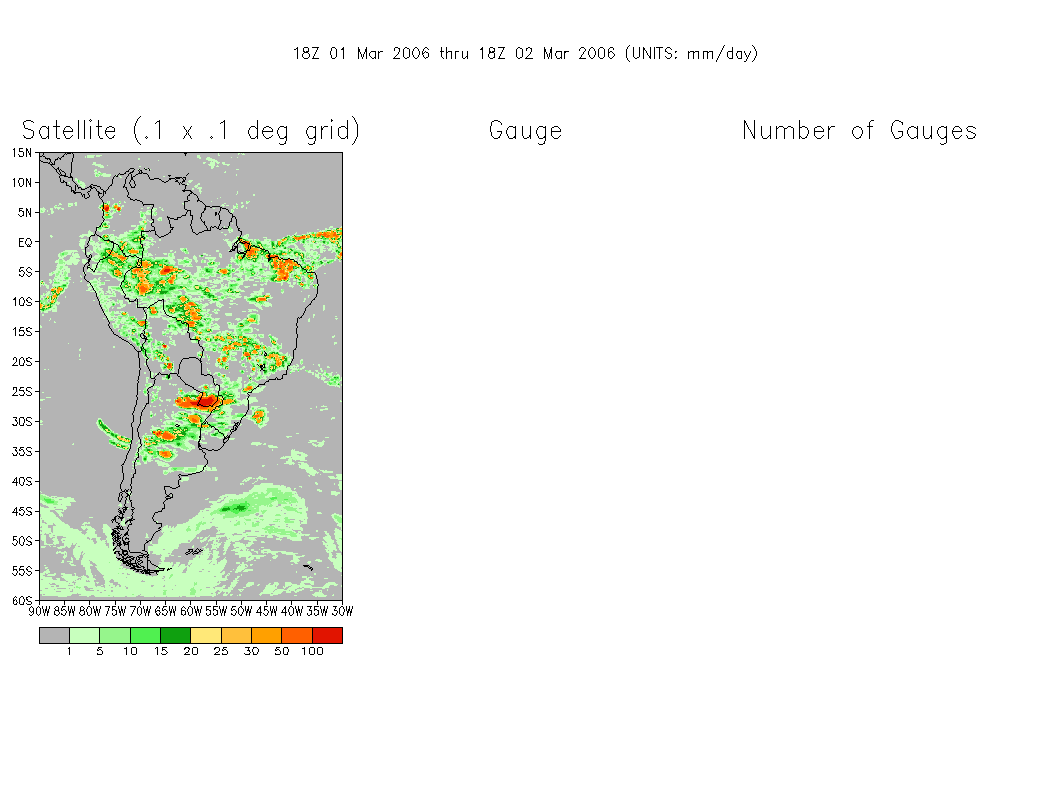Viewport: 1050px width, 800px height.
Task: Click the 45S latitude label
Action: click(21, 511)
